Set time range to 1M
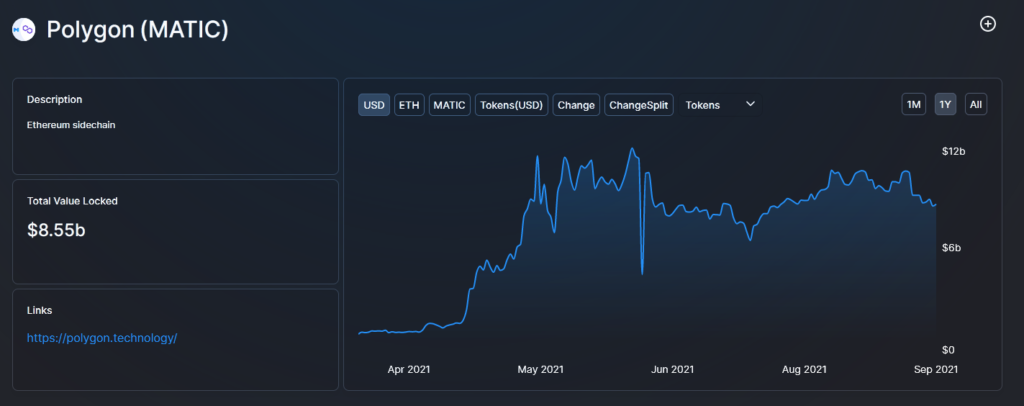This screenshot has width=1024, height=406. [x=913, y=105]
